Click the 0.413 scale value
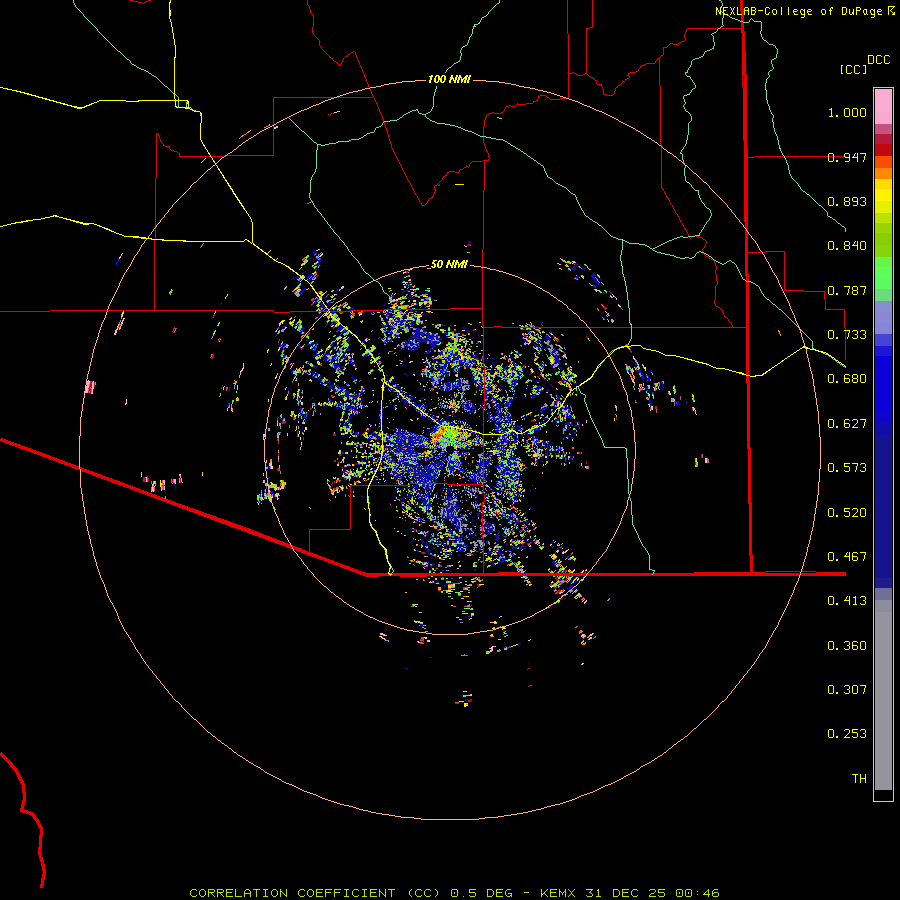 (x=847, y=601)
